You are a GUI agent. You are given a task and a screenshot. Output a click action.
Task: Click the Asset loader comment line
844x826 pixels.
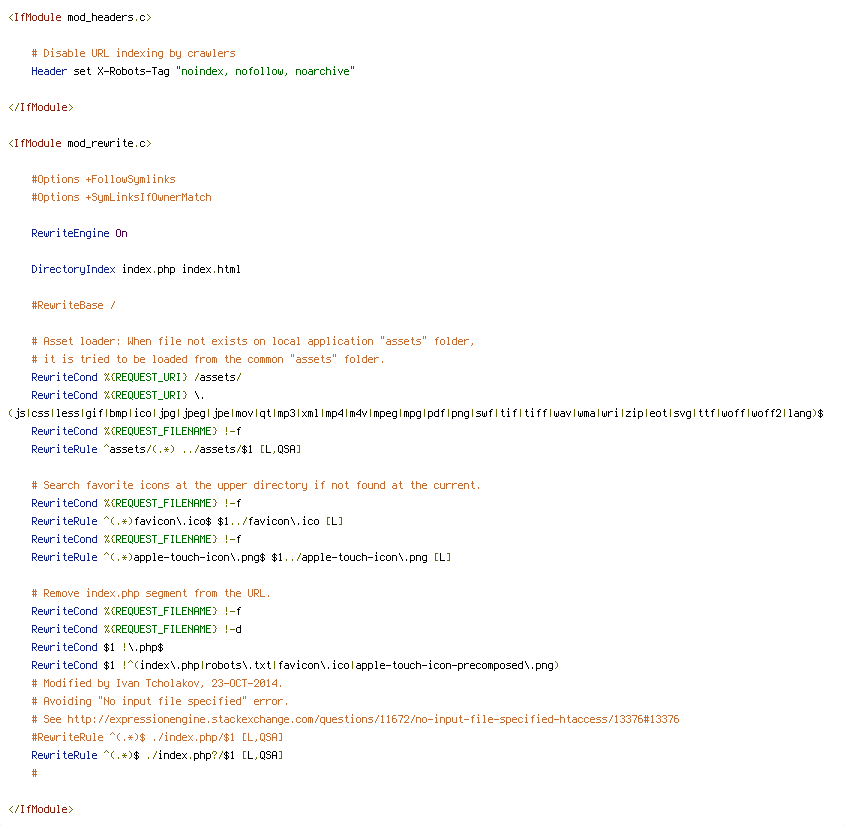click(253, 341)
